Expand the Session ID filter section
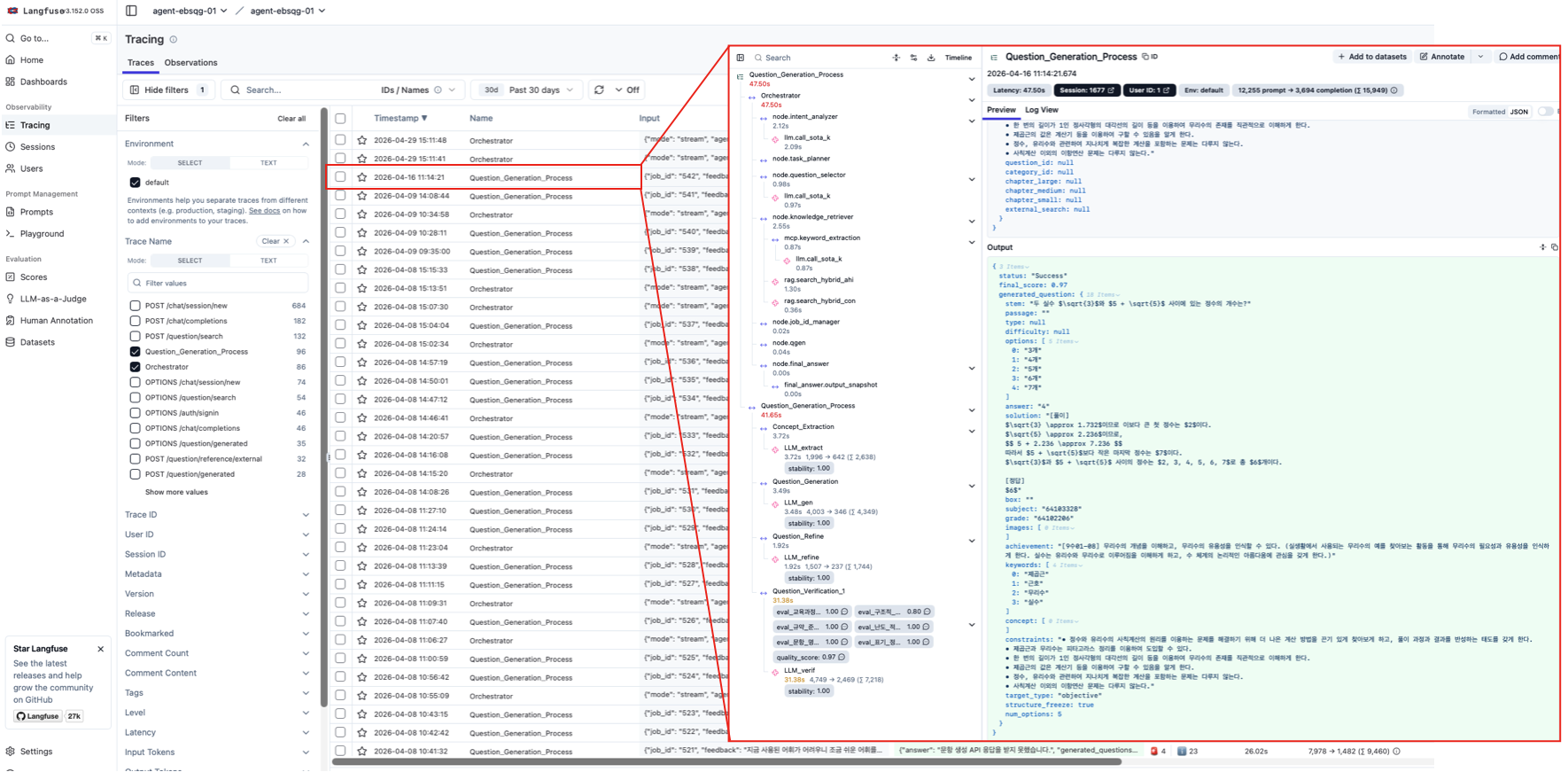The height and width of the screenshot is (772, 1568). point(306,555)
